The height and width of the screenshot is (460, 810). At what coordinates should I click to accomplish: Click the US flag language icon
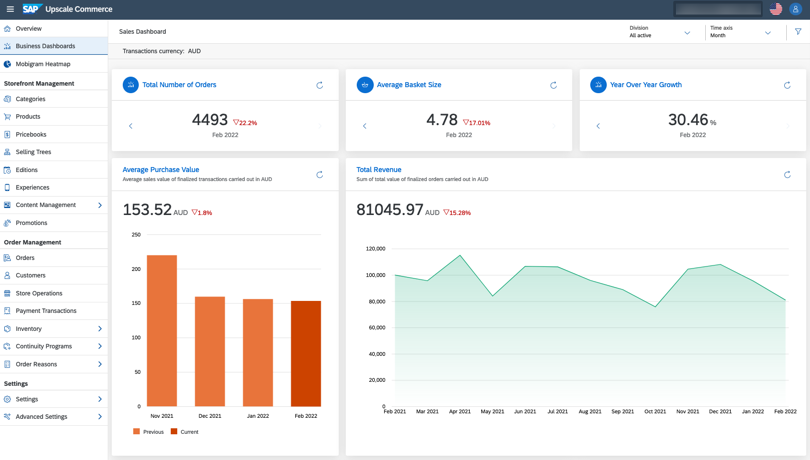pos(775,9)
